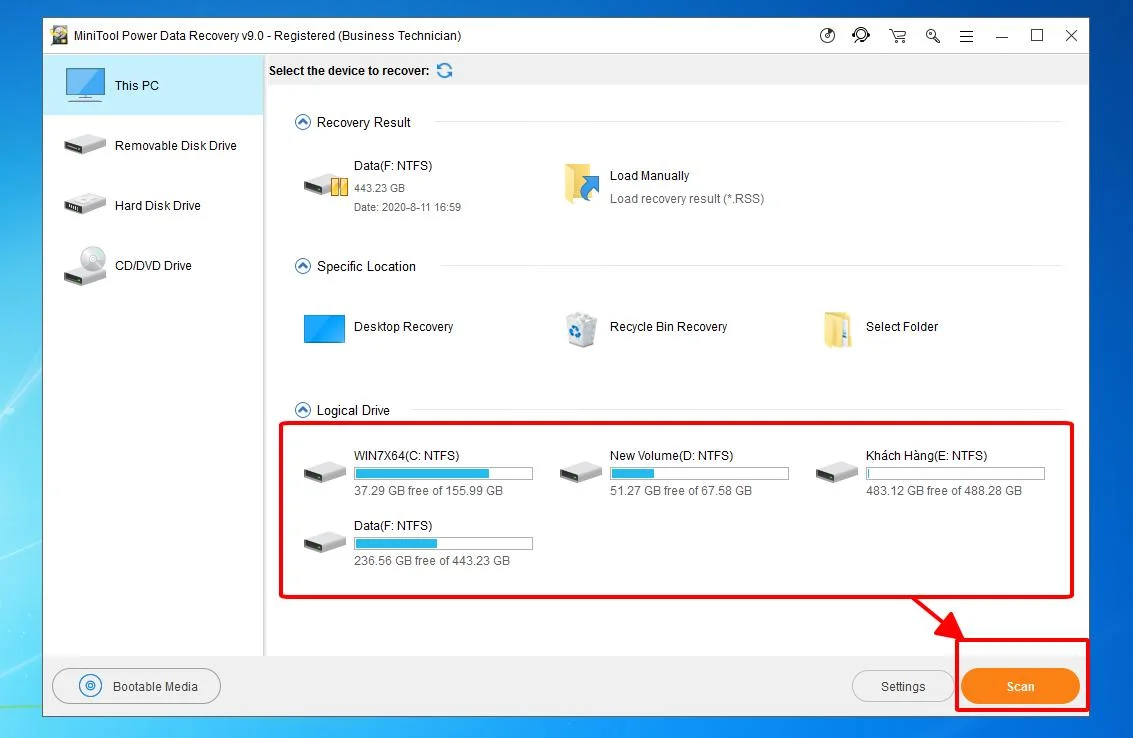1133x738 pixels.
Task: Select the Data(F: NTFS) logical drive icon
Action: click(324, 541)
